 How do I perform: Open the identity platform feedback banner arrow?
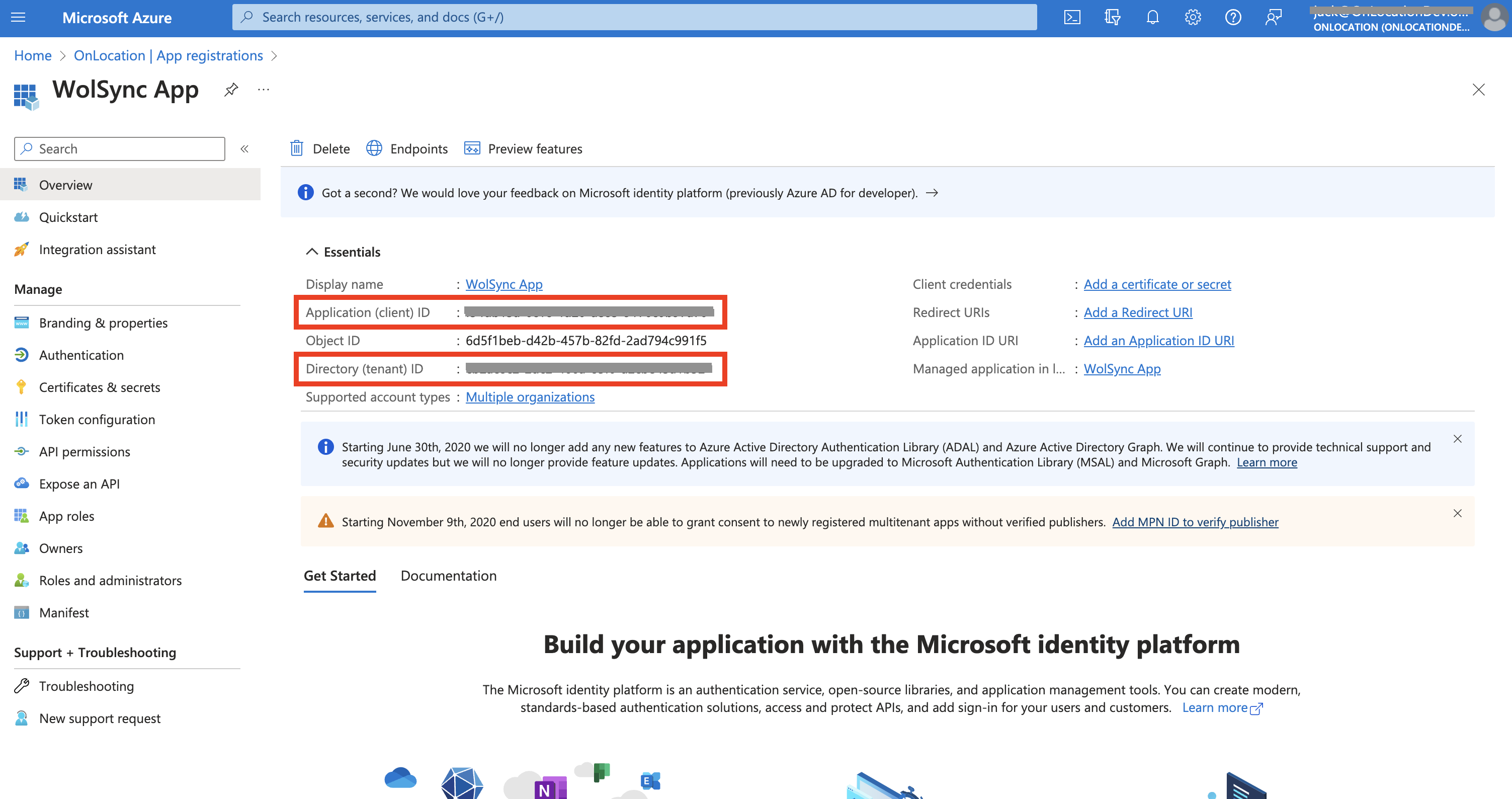coord(932,193)
